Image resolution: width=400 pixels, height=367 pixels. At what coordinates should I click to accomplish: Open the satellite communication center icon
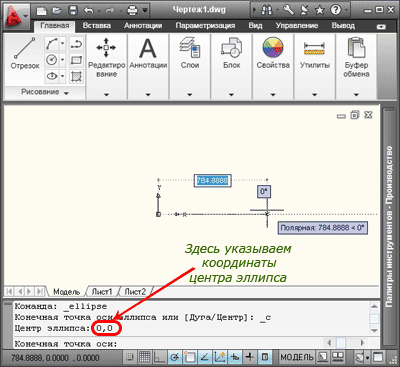click(x=304, y=10)
